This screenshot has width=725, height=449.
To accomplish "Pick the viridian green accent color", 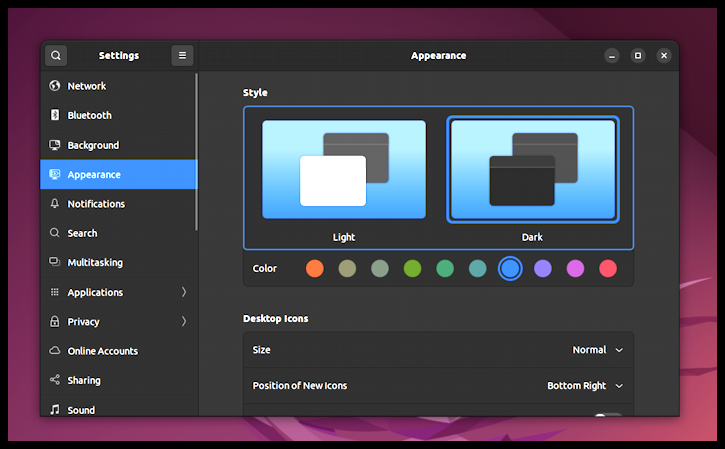I will [x=445, y=268].
